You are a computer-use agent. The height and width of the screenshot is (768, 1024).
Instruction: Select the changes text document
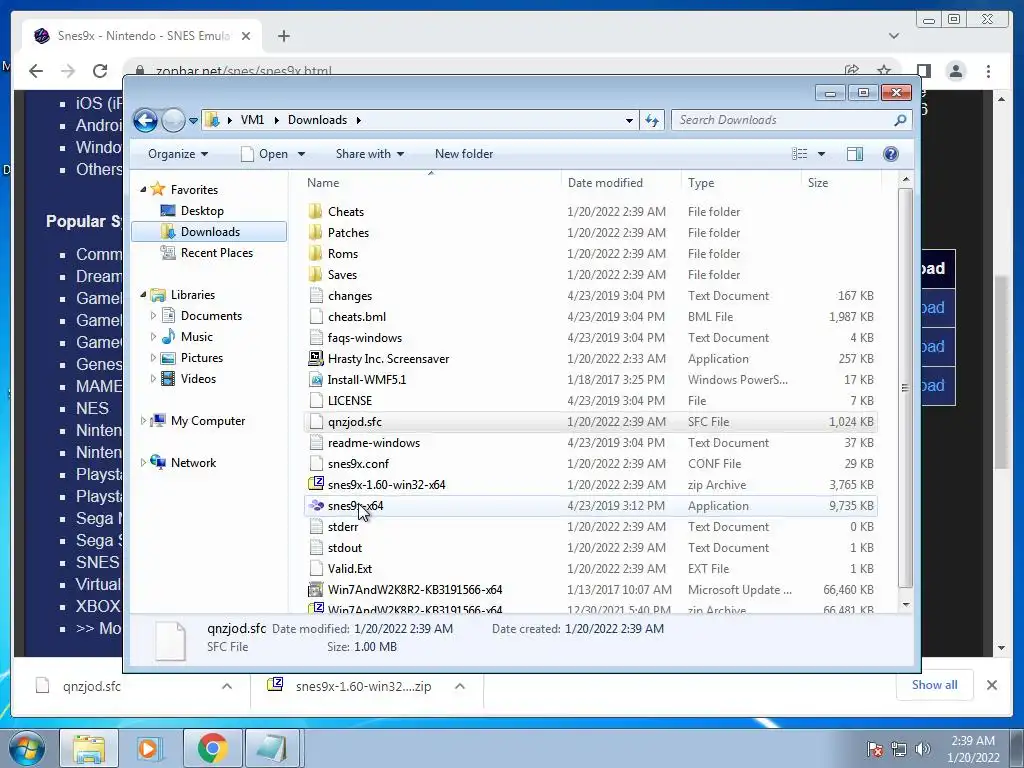pos(350,296)
